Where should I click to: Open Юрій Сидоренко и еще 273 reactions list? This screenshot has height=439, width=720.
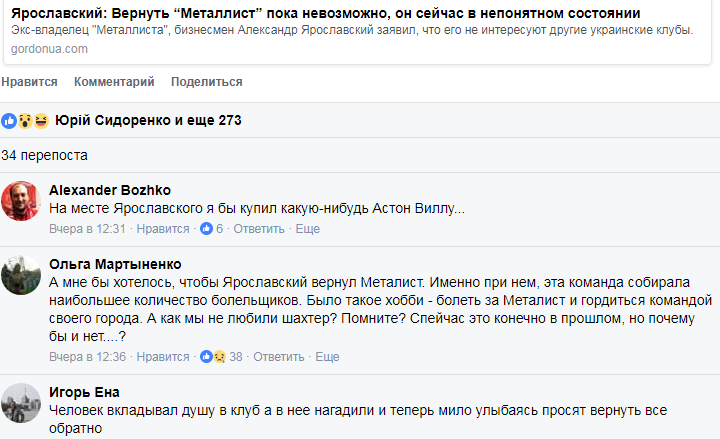tap(148, 120)
